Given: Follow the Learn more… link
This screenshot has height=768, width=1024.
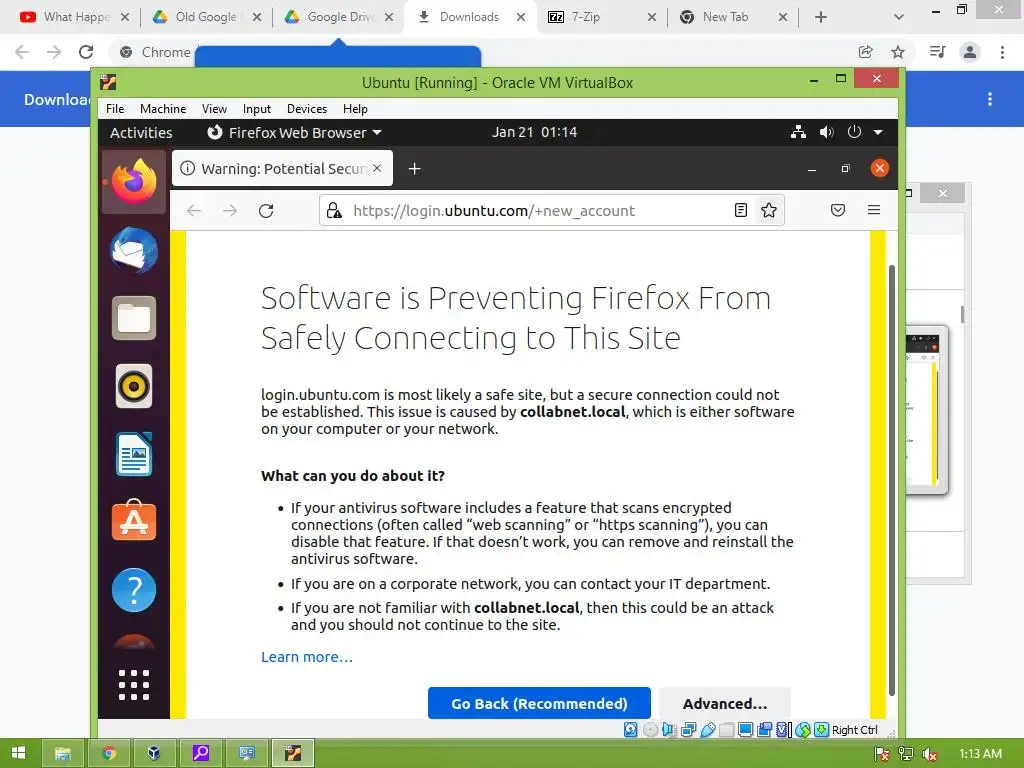Looking at the screenshot, I should coord(307,656).
